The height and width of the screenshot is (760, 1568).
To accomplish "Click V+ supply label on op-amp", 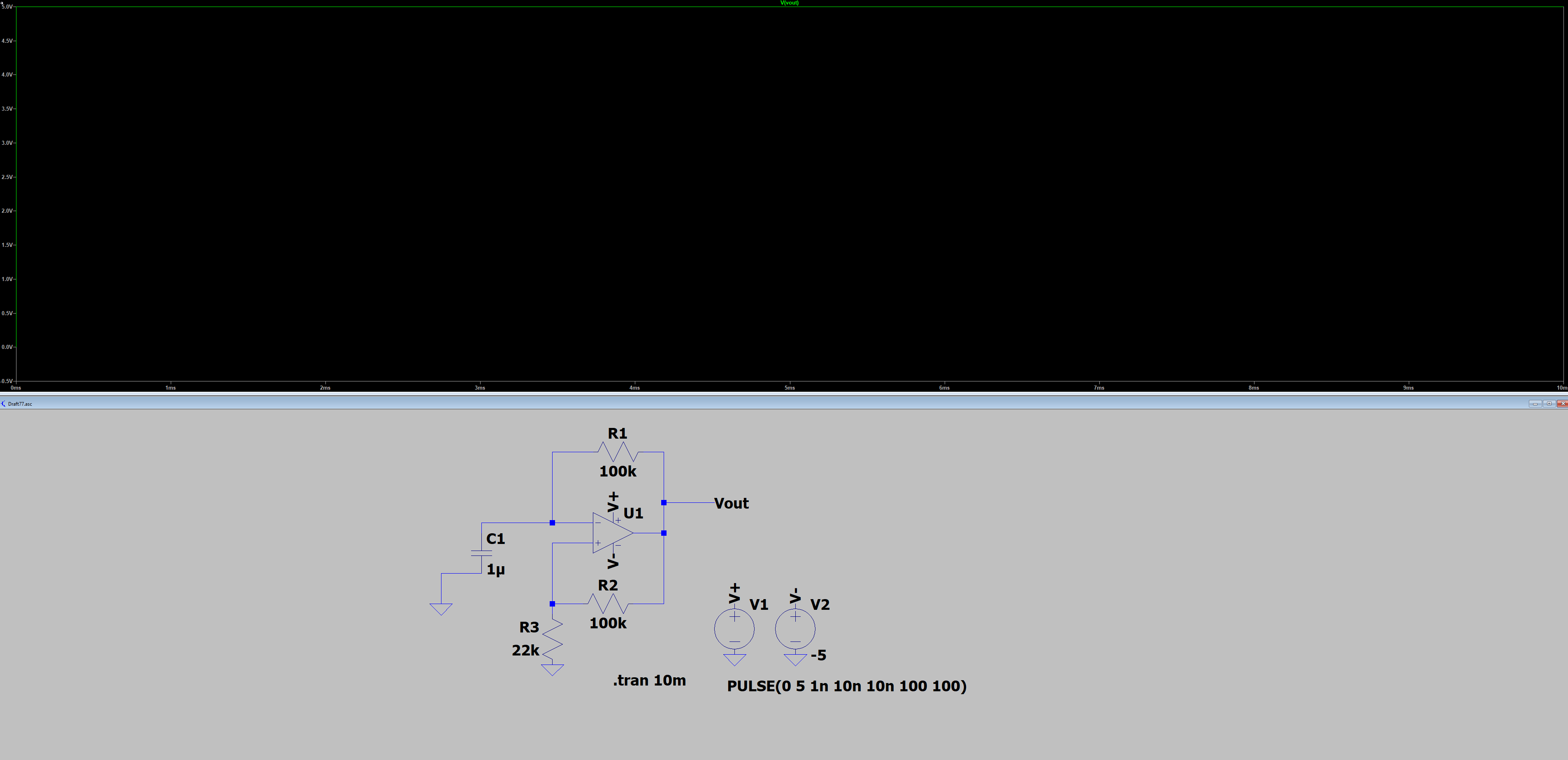I will 613,502.
